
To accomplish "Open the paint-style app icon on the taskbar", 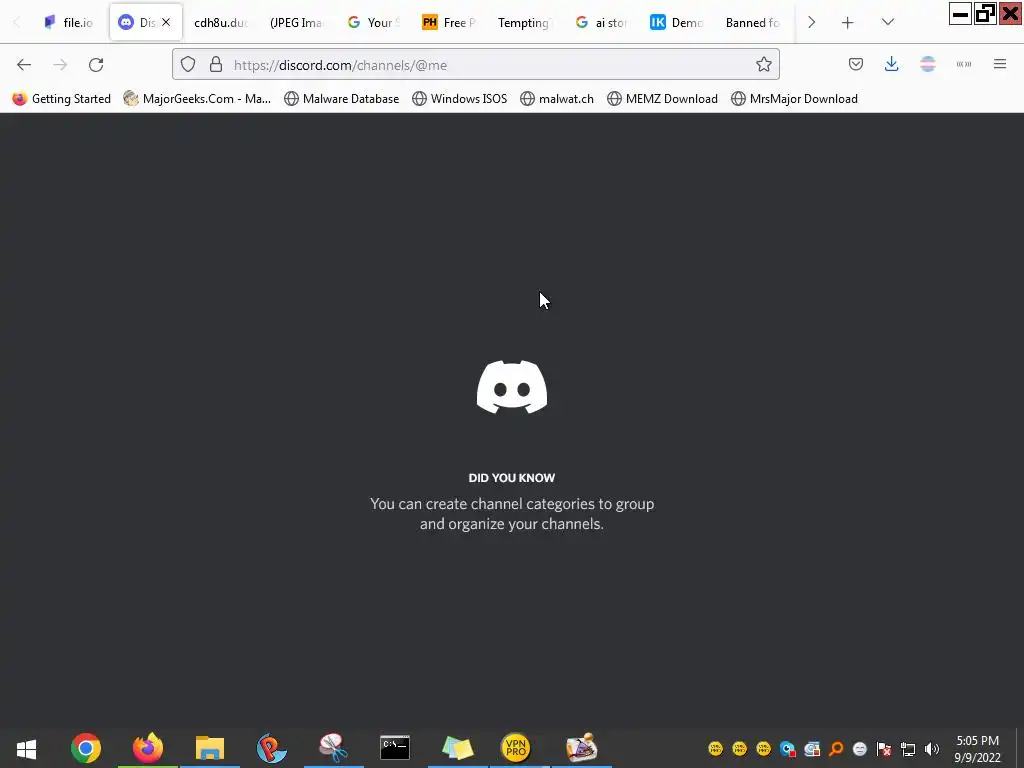I will point(581,748).
